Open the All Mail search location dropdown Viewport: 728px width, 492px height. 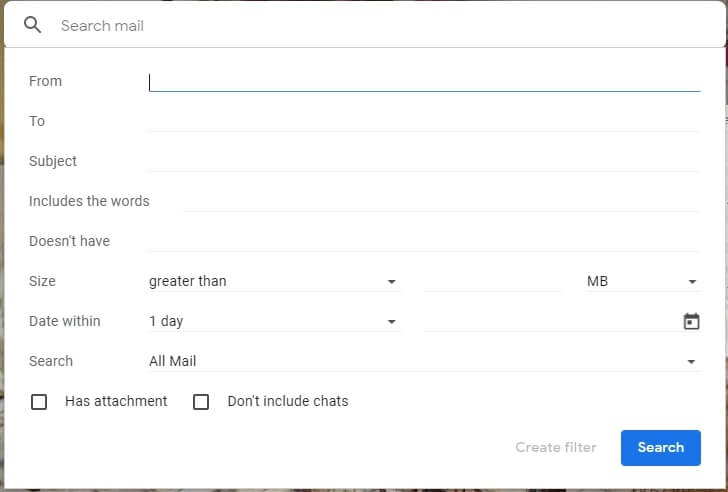[x=424, y=361]
